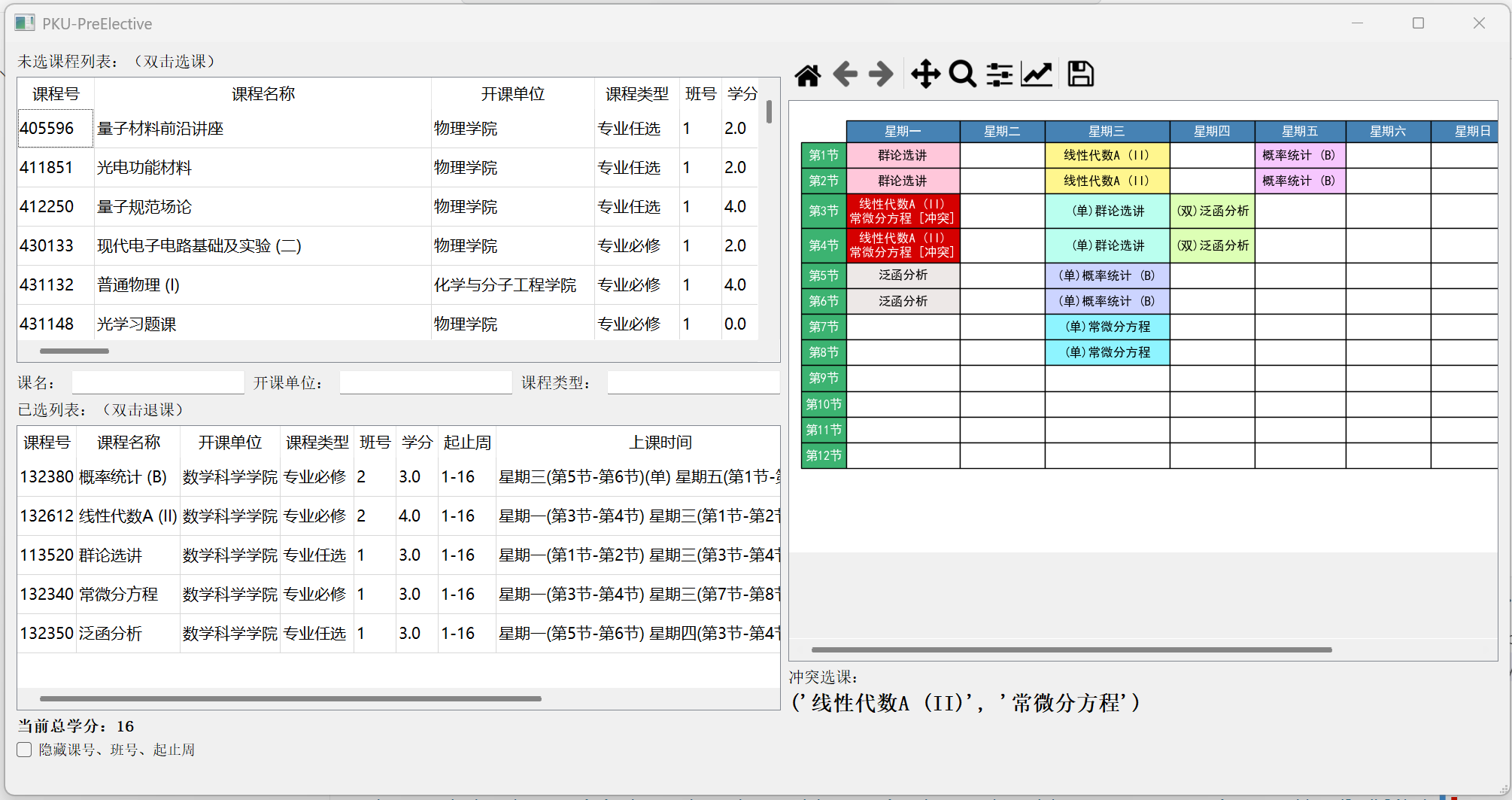Click the 课名 search input field
Viewport: 1512px width, 800px height.
(x=158, y=382)
